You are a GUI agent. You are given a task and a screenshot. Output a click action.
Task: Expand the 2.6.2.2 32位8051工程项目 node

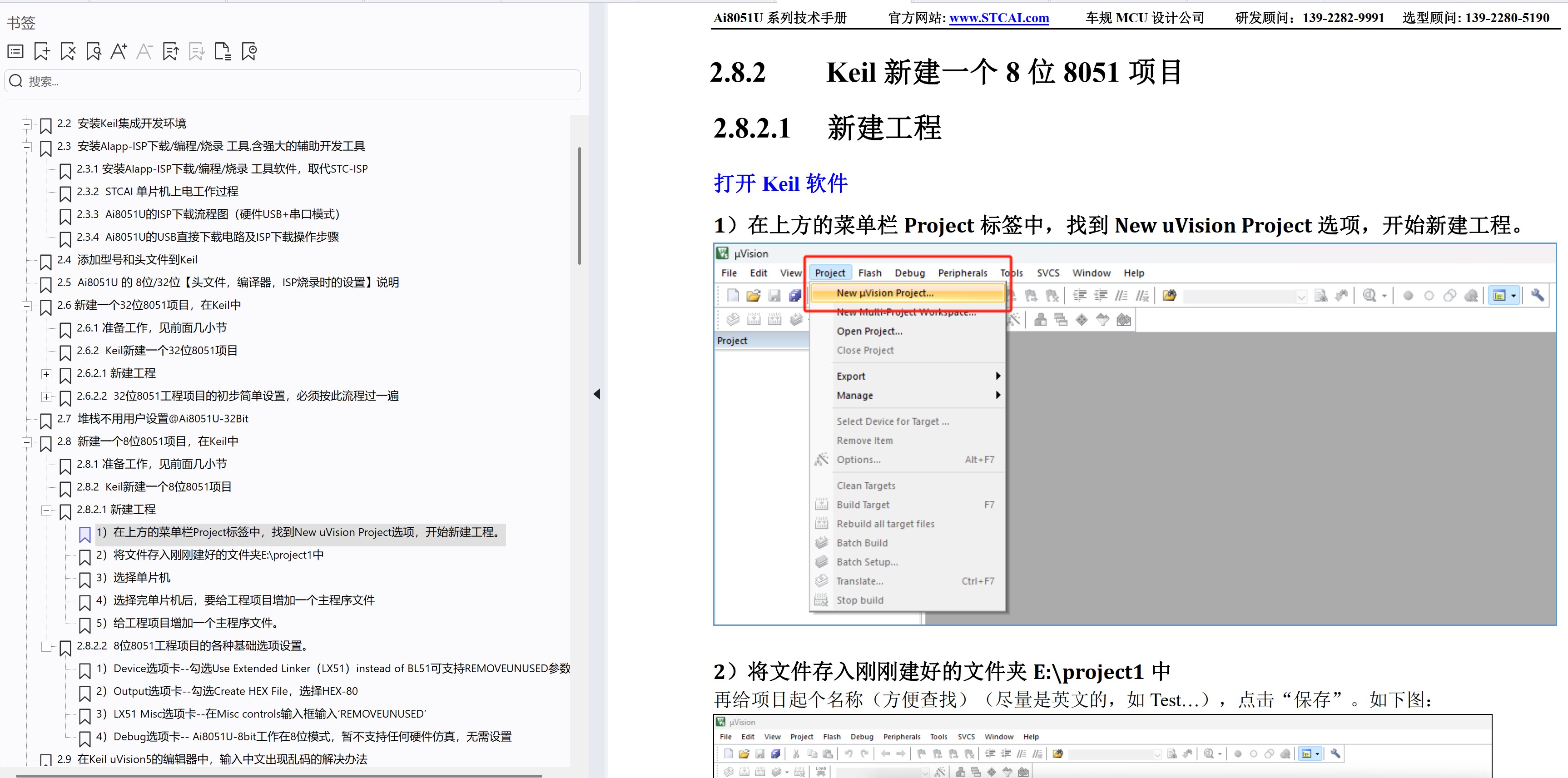[x=46, y=396]
